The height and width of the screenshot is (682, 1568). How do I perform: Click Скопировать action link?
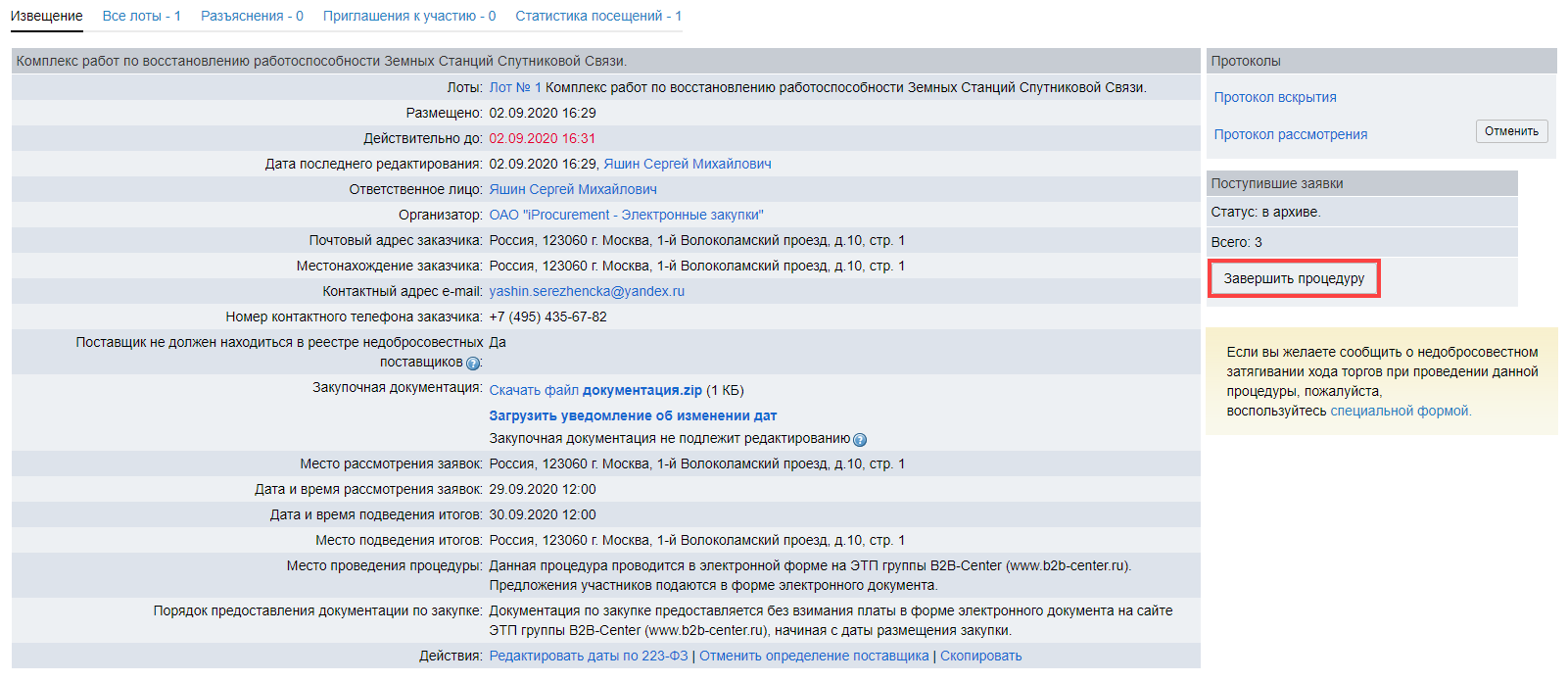(x=980, y=656)
